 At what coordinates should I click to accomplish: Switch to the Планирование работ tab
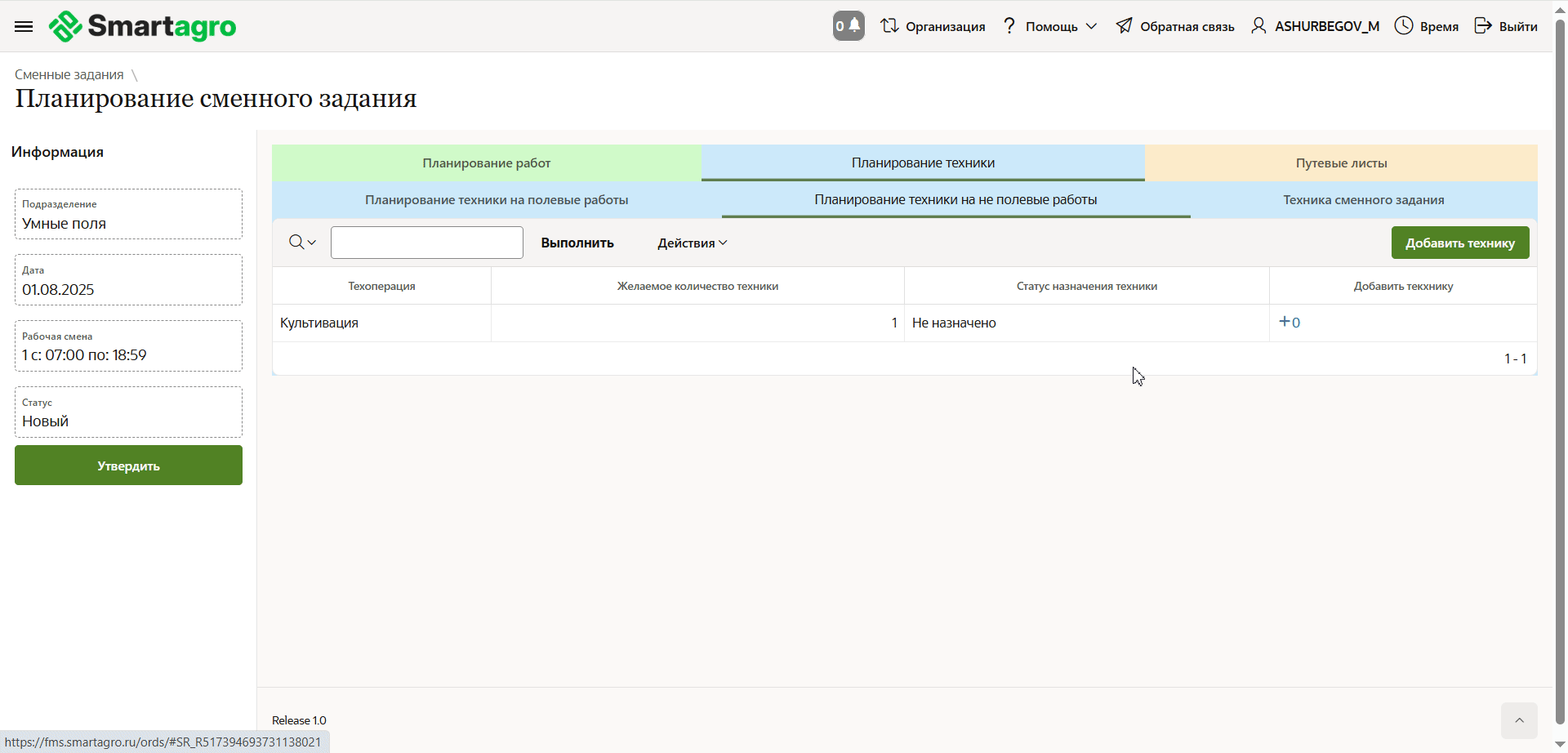click(487, 163)
